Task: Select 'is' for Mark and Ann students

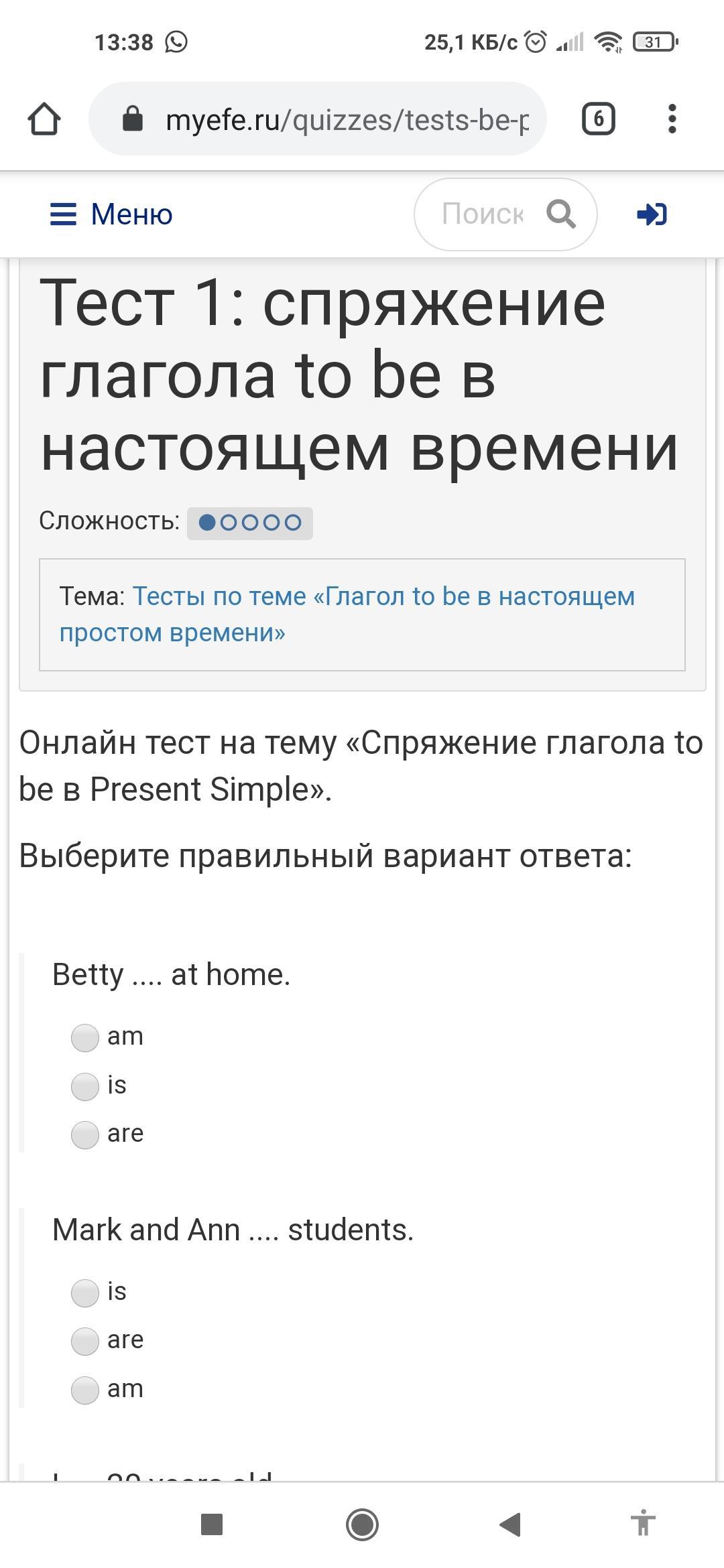Action: click(85, 1293)
